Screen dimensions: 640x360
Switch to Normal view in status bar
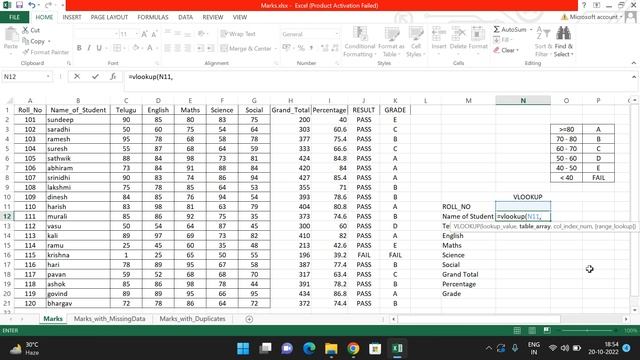point(517,331)
